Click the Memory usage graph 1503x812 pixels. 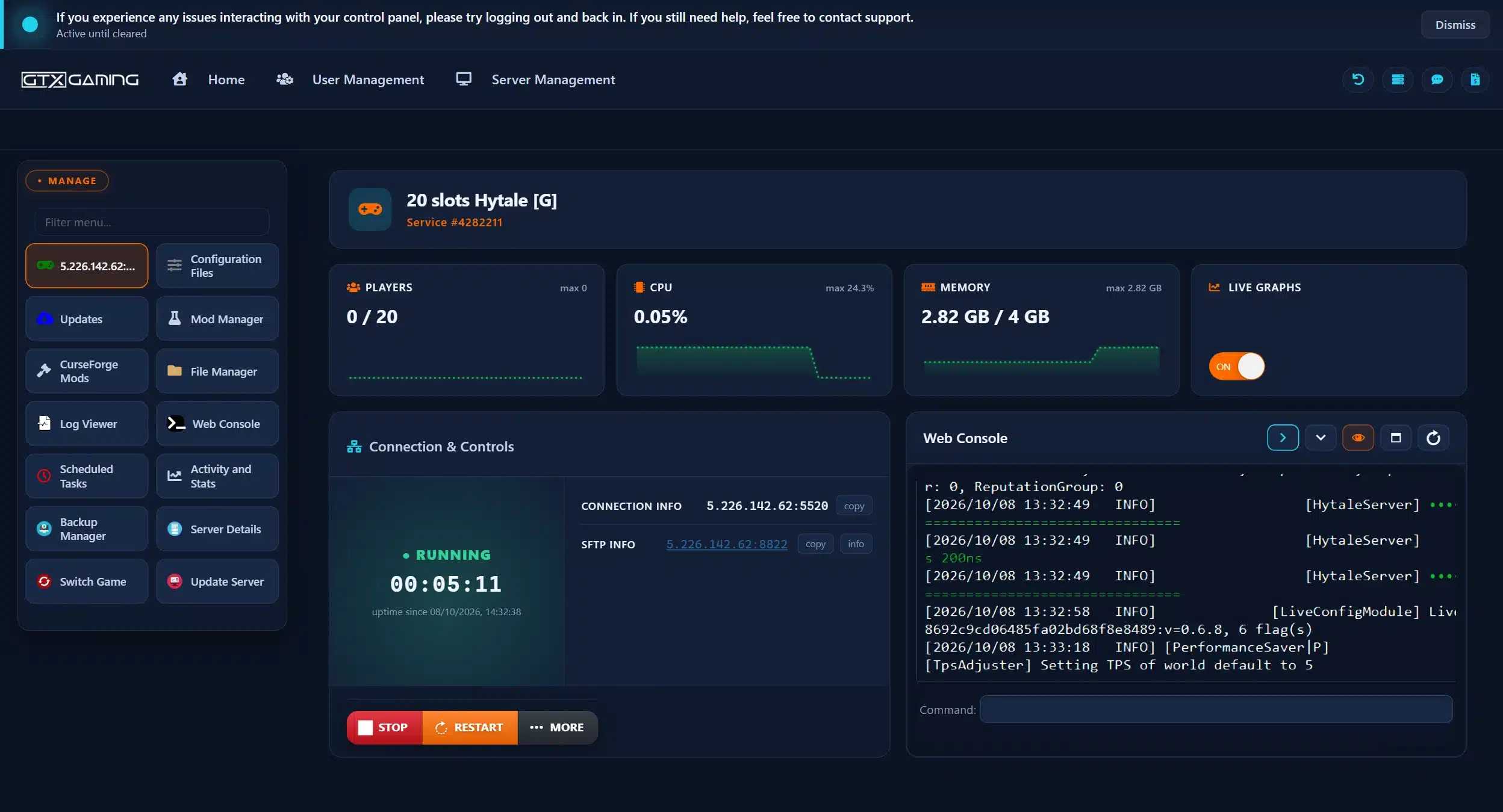1041,361
